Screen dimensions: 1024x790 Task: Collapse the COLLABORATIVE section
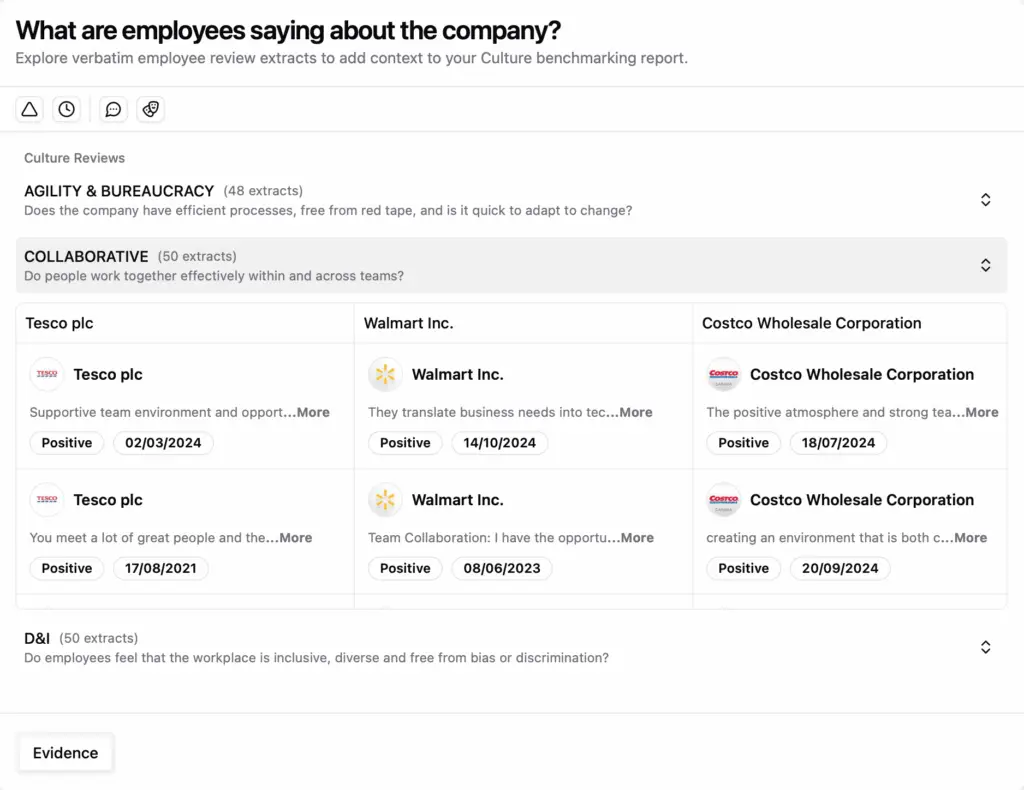point(985,265)
